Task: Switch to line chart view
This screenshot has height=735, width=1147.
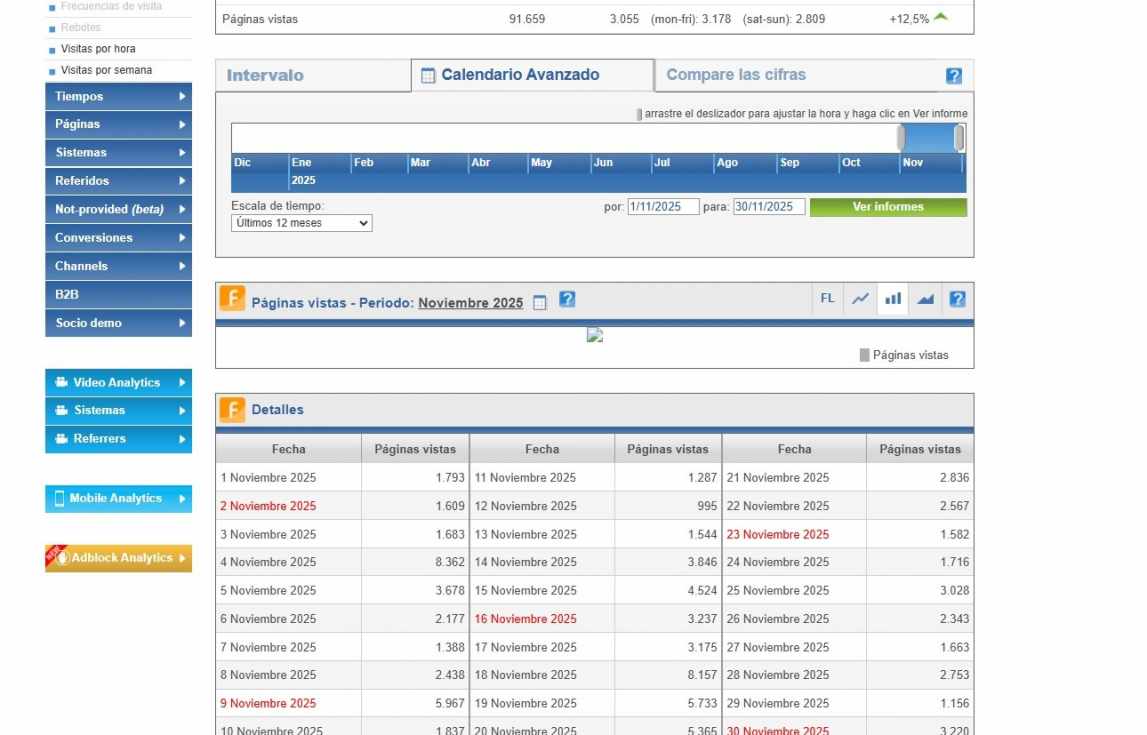Action: (x=860, y=299)
